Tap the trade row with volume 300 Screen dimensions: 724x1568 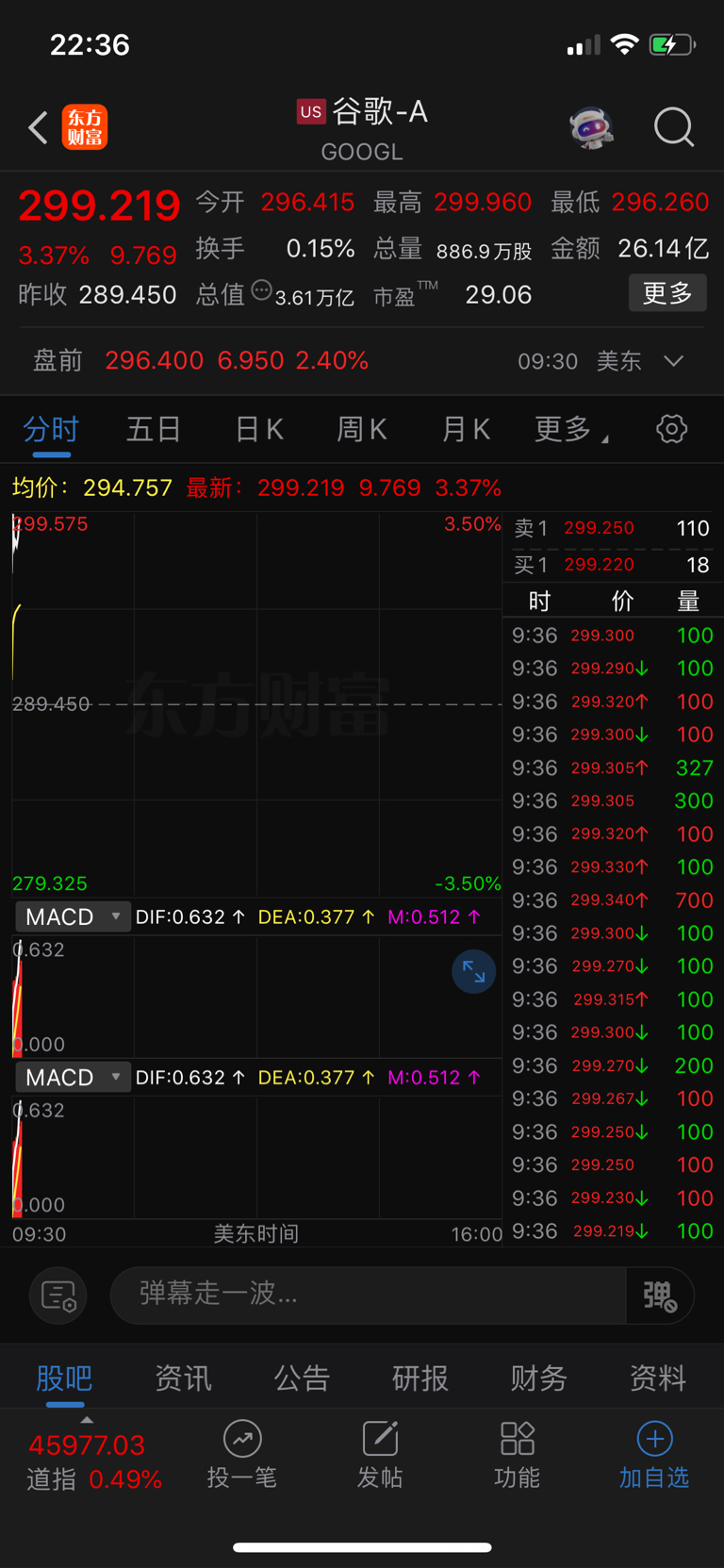pyautogui.click(x=612, y=801)
